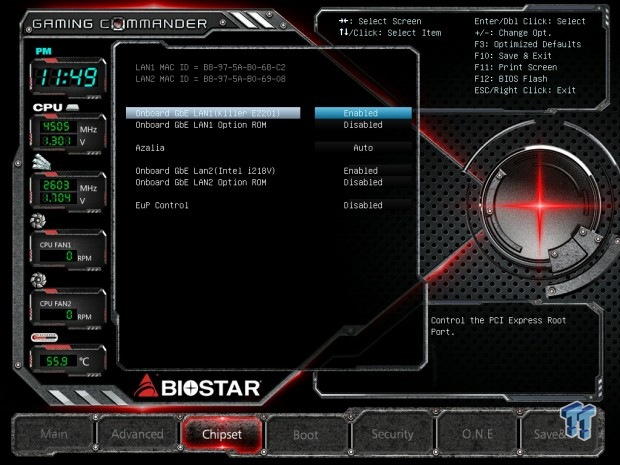This screenshot has width=620, height=465.
Task: Change LAN2 Option ROM Disabled value
Action: click(x=363, y=182)
